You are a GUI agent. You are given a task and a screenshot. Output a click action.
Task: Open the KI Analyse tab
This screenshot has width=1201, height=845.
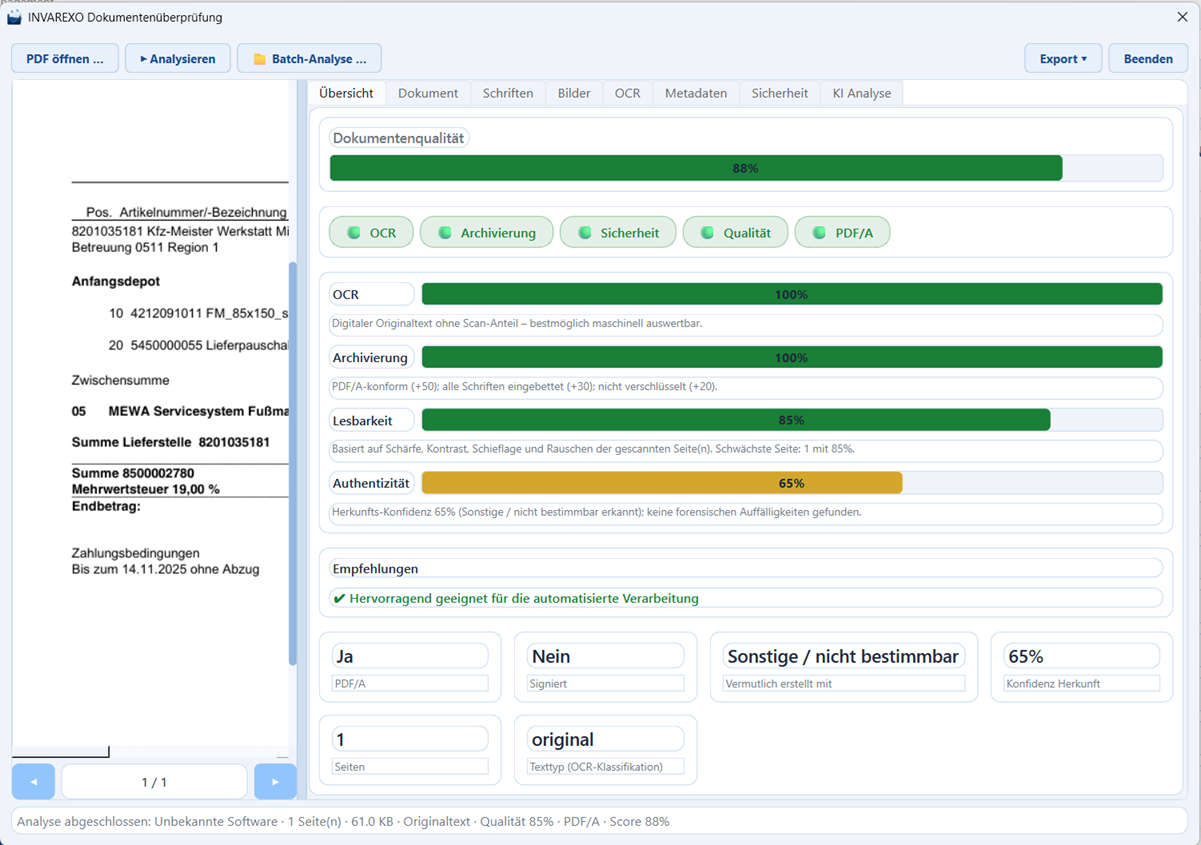[862, 93]
